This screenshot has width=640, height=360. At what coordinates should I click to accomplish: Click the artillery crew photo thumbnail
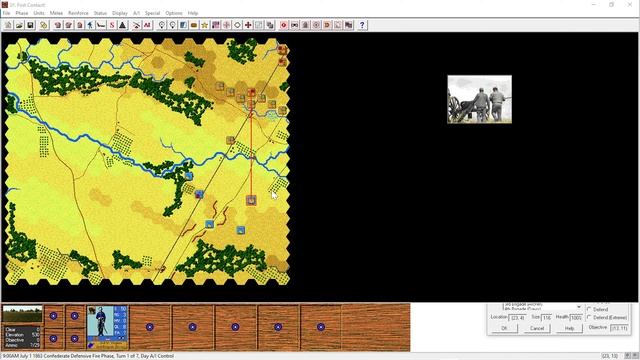(x=480, y=99)
